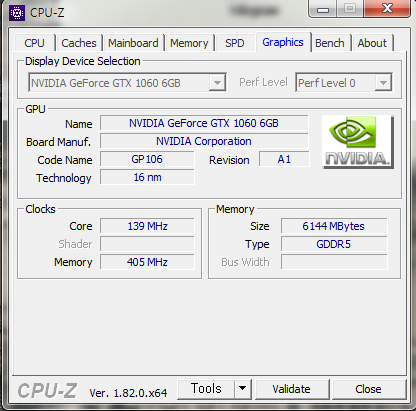Image resolution: width=416 pixels, height=411 pixels.
Task: Click the Tools button
Action: 206,389
